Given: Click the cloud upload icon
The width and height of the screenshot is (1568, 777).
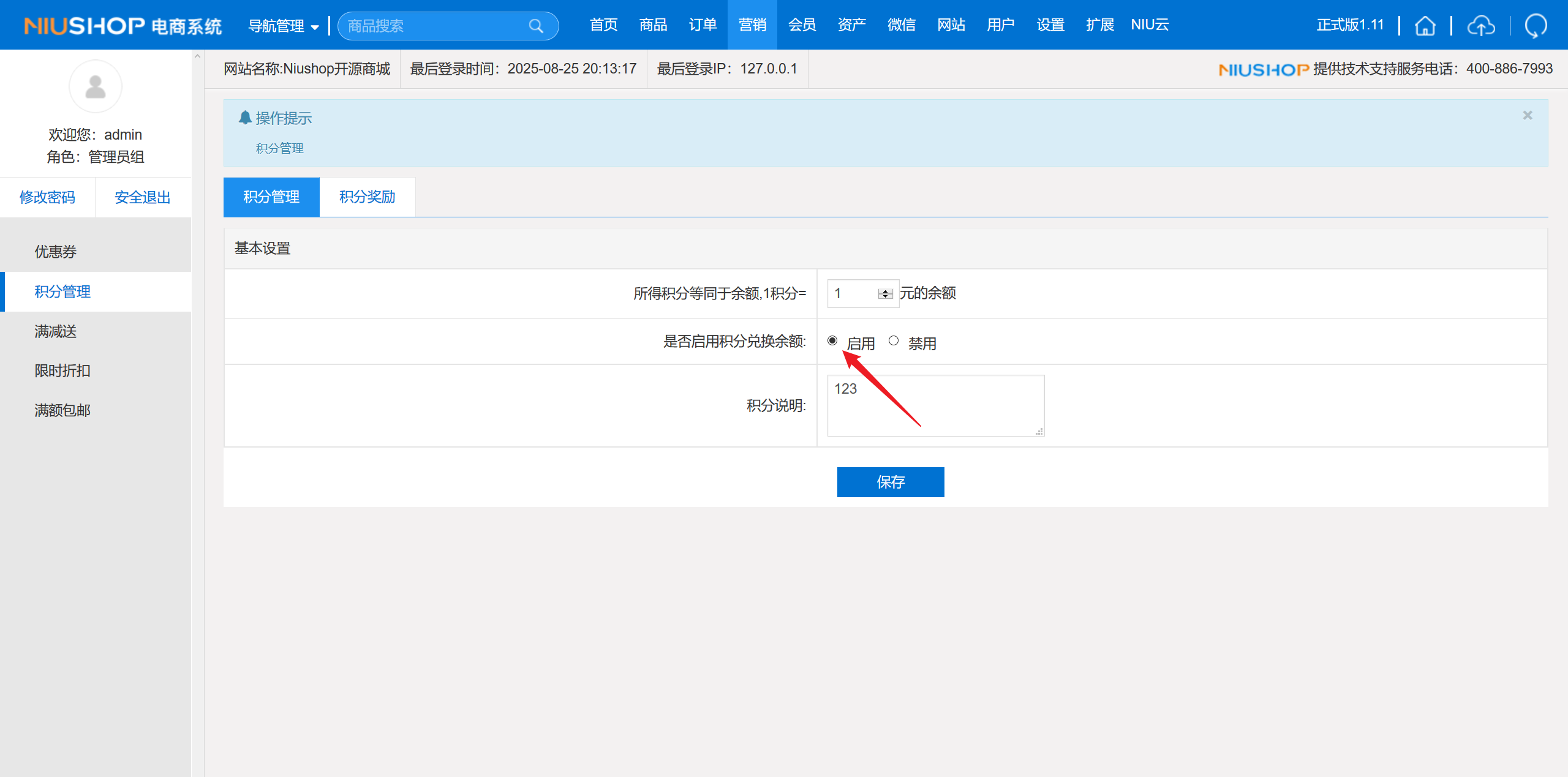Looking at the screenshot, I should coord(1480,26).
